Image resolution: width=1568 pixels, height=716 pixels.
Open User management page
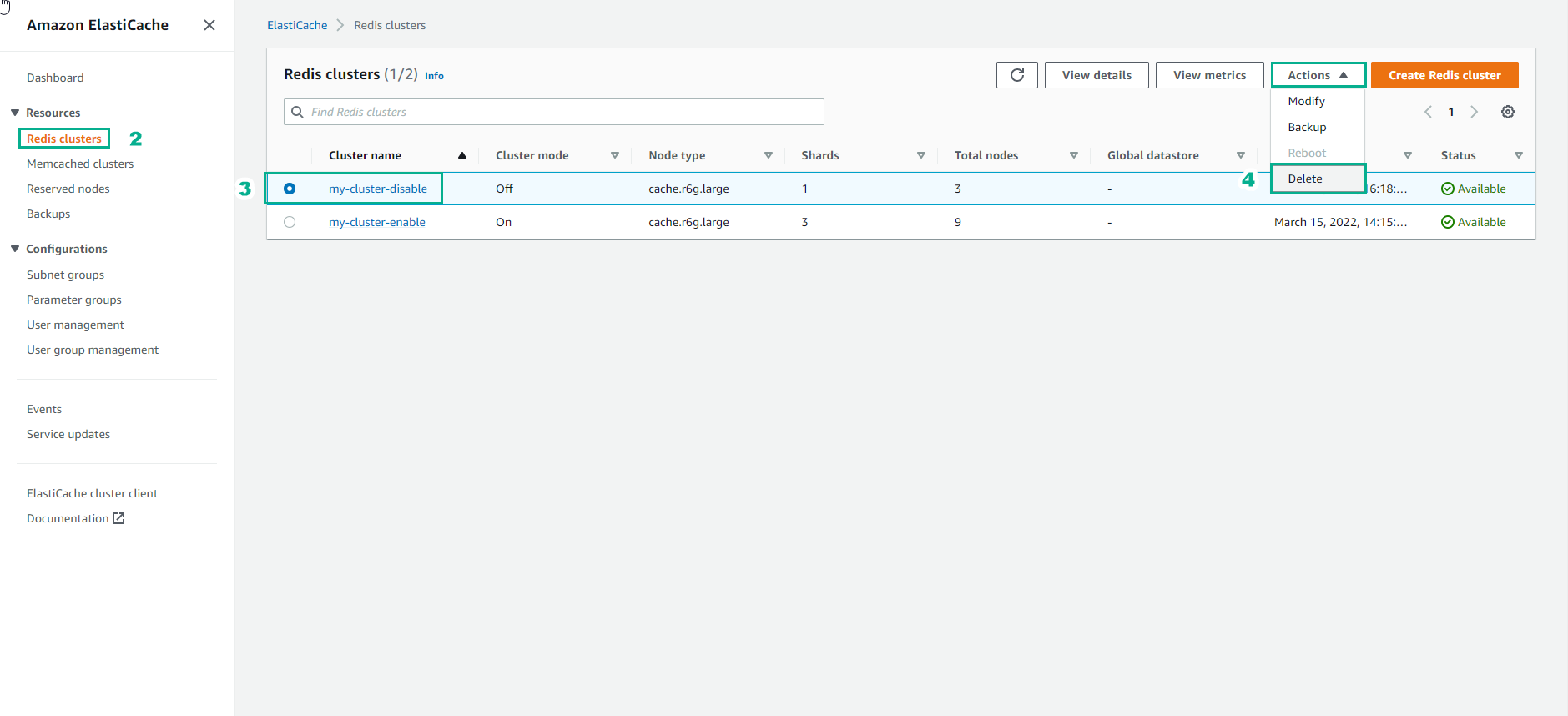point(75,325)
